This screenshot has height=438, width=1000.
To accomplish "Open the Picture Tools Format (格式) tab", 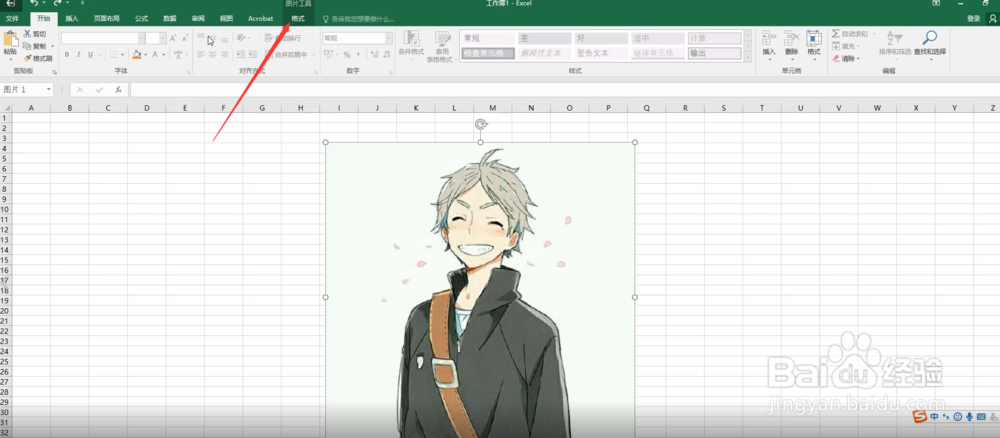I will [x=298, y=19].
